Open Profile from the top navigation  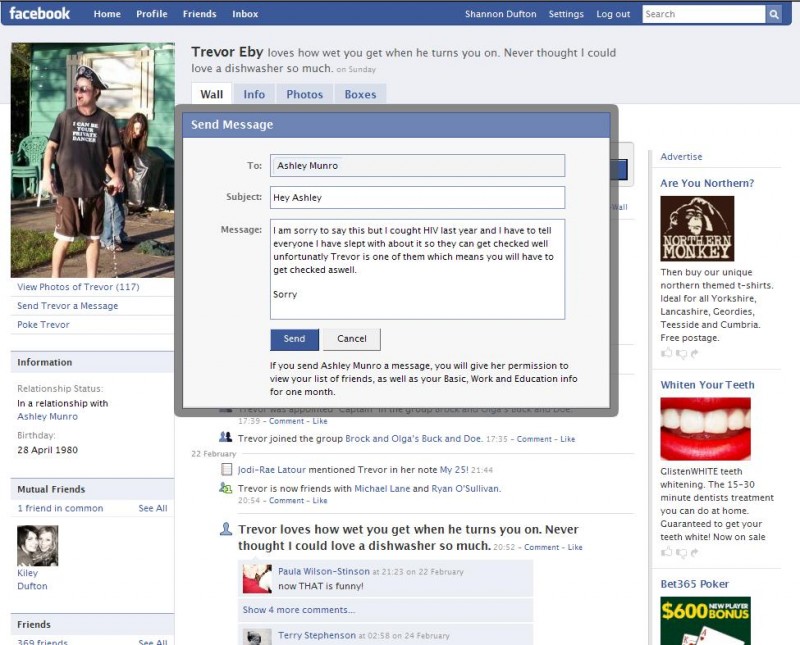click(x=152, y=14)
